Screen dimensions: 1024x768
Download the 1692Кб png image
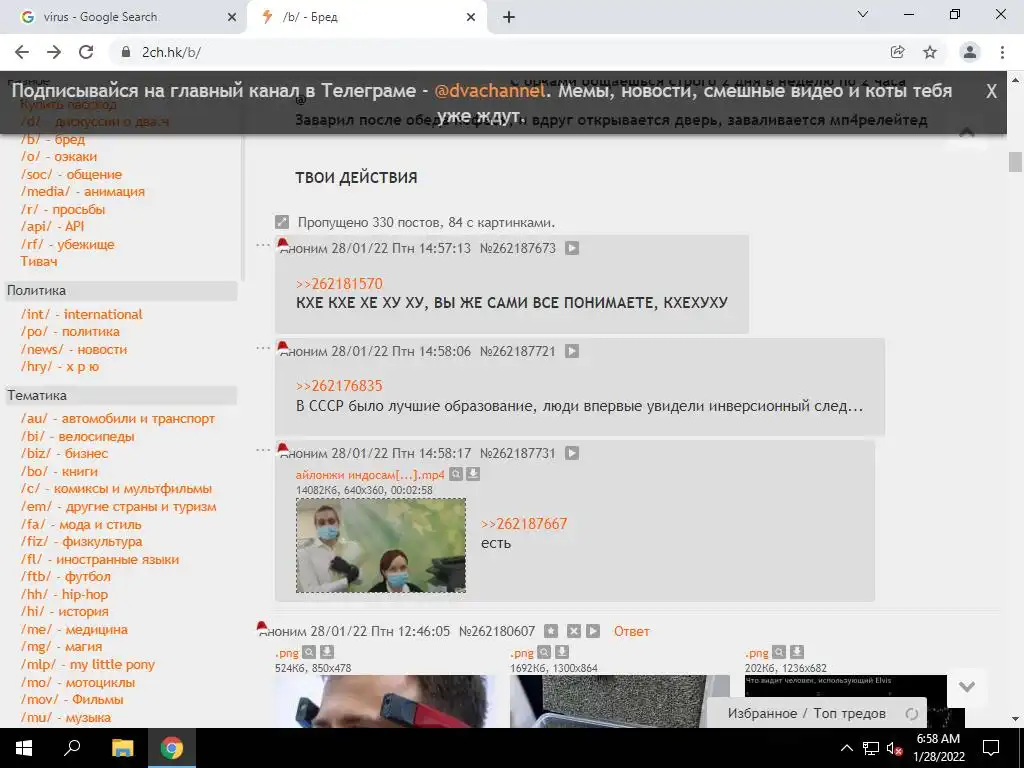[562, 652]
